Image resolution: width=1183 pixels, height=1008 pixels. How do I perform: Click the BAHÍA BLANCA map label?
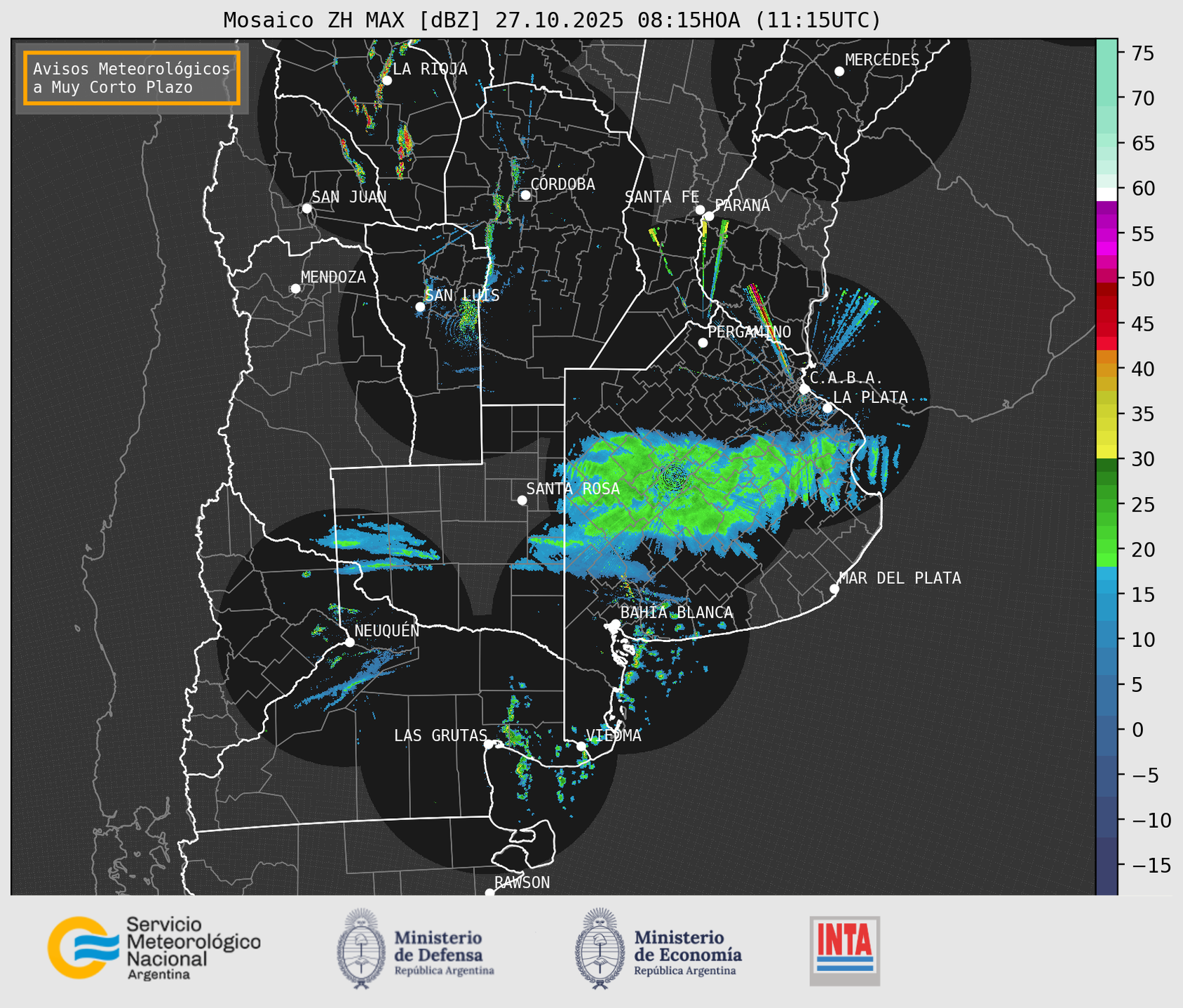[677, 613]
